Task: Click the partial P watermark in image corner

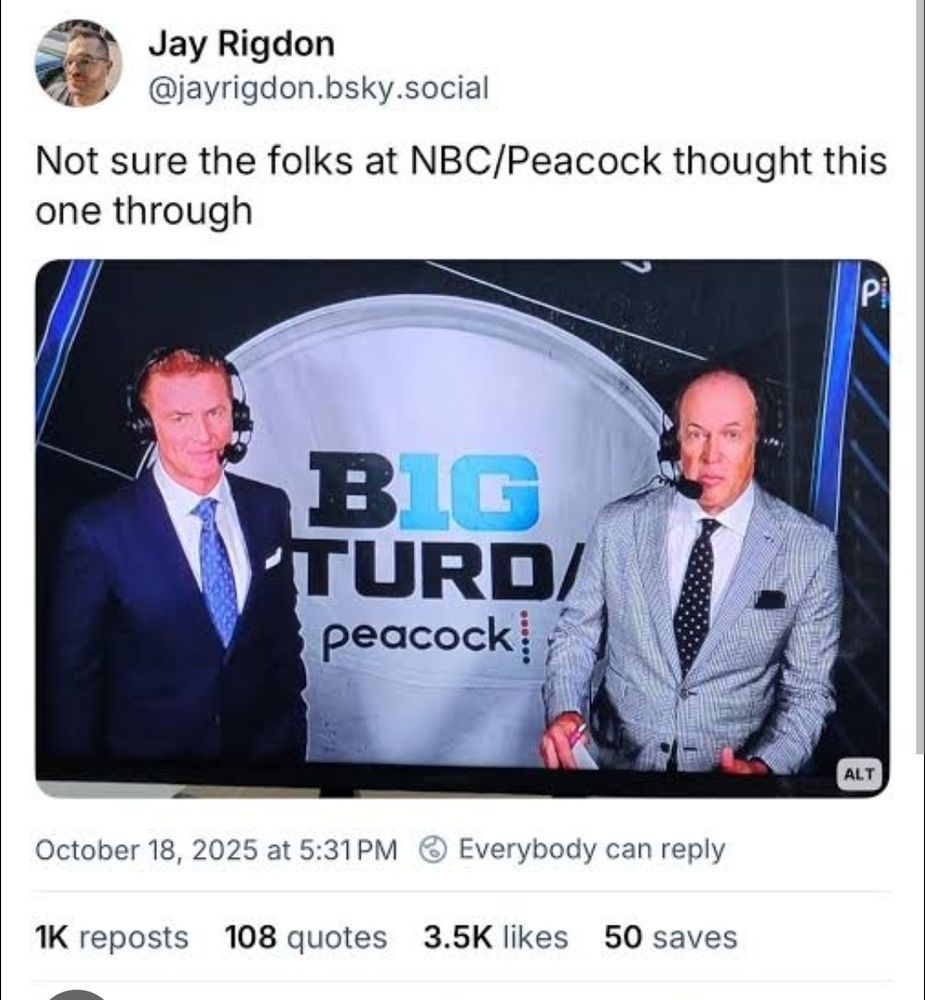Action: click(x=873, y=295)
